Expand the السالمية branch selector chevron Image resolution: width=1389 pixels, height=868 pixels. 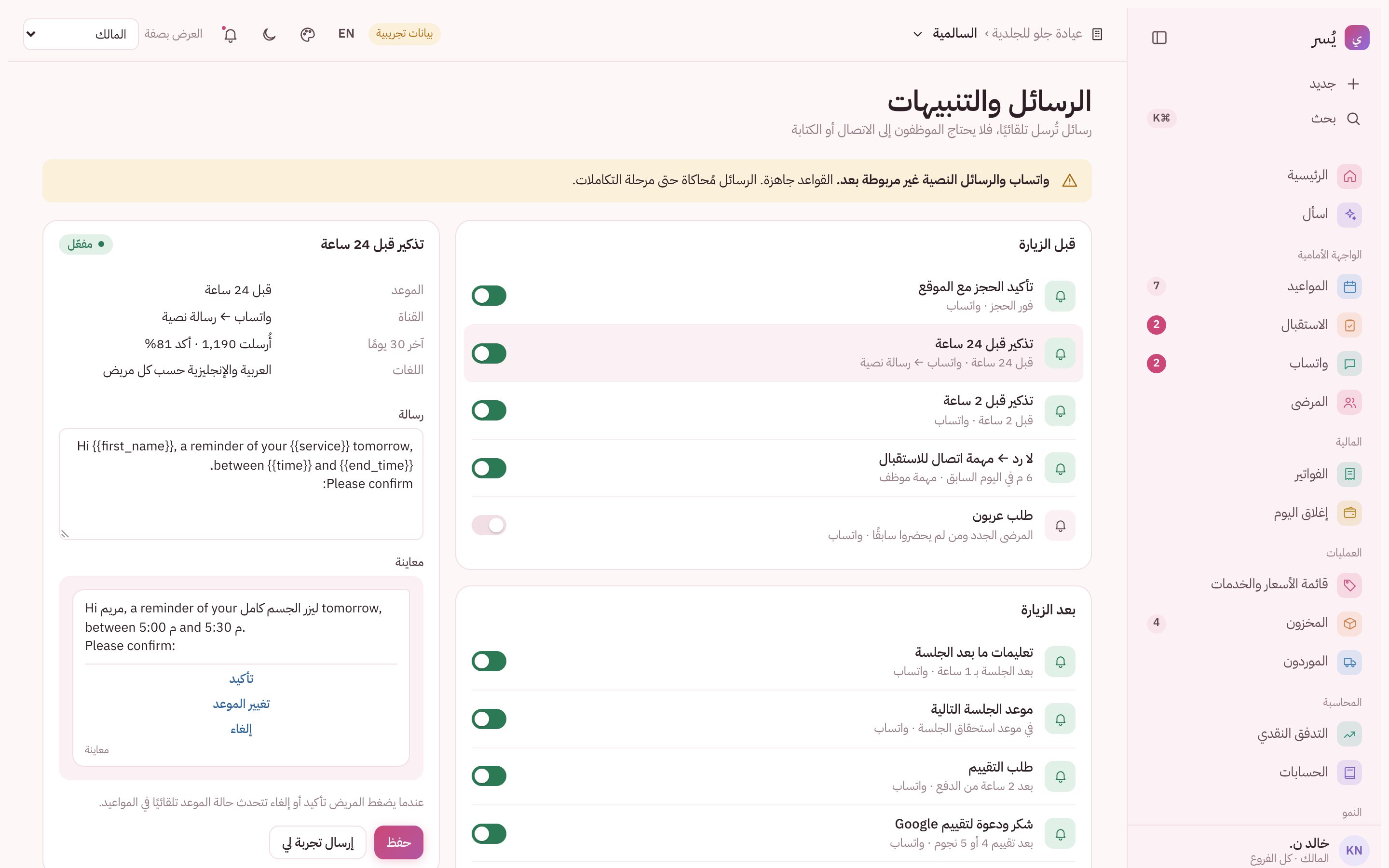(917, 34)
